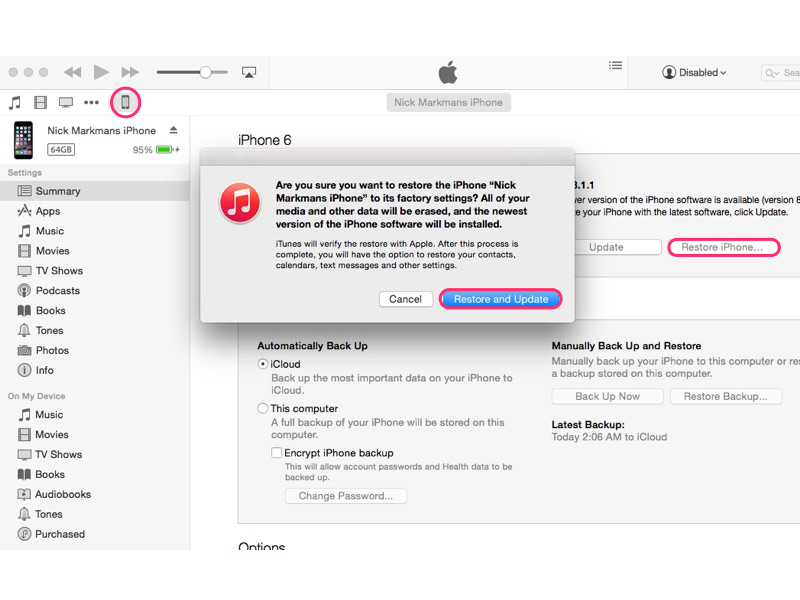
Task: Click the Change Password... button
Action: [x=346, y=496]
